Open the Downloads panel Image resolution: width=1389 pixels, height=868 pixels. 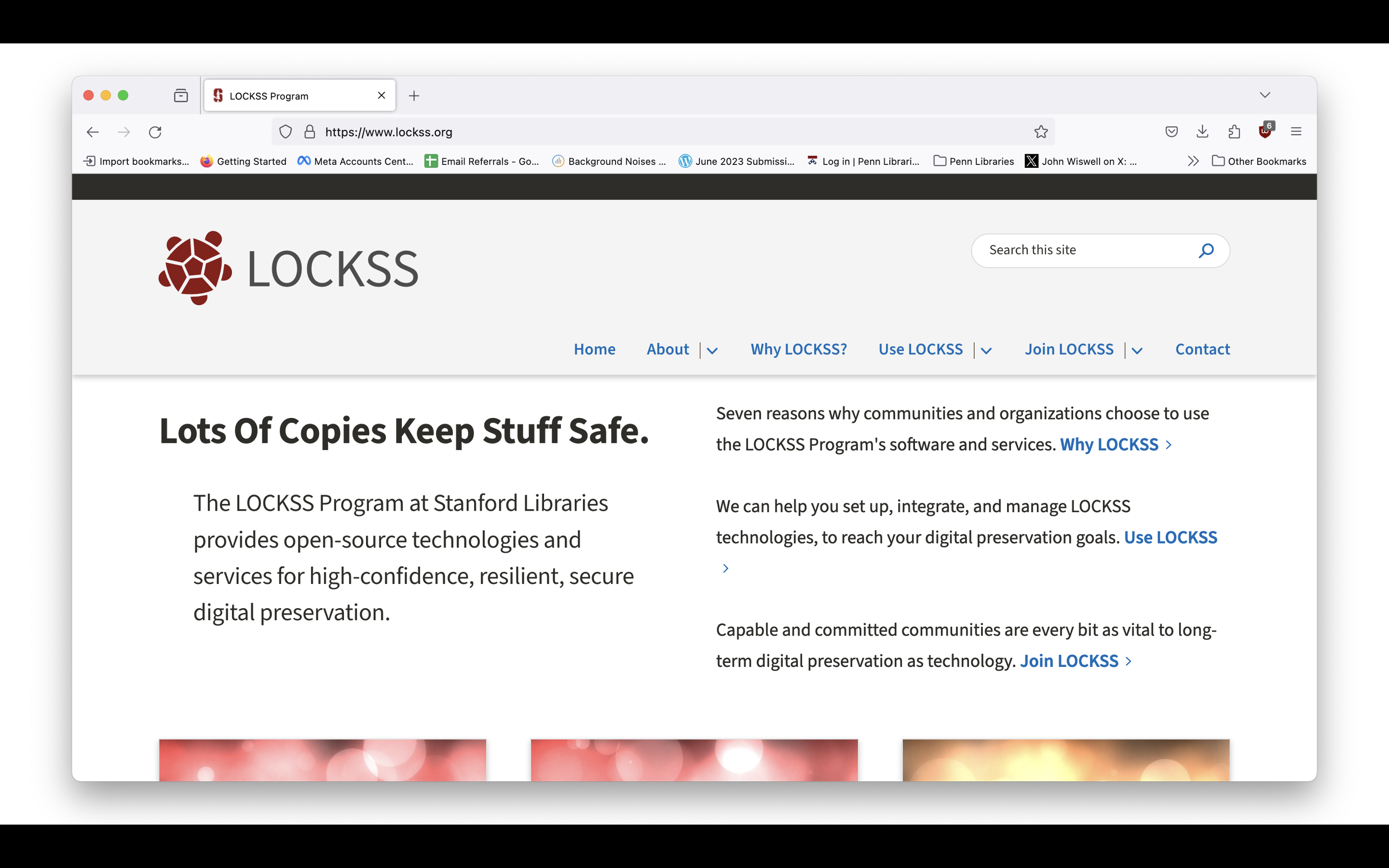[1202, 132]
